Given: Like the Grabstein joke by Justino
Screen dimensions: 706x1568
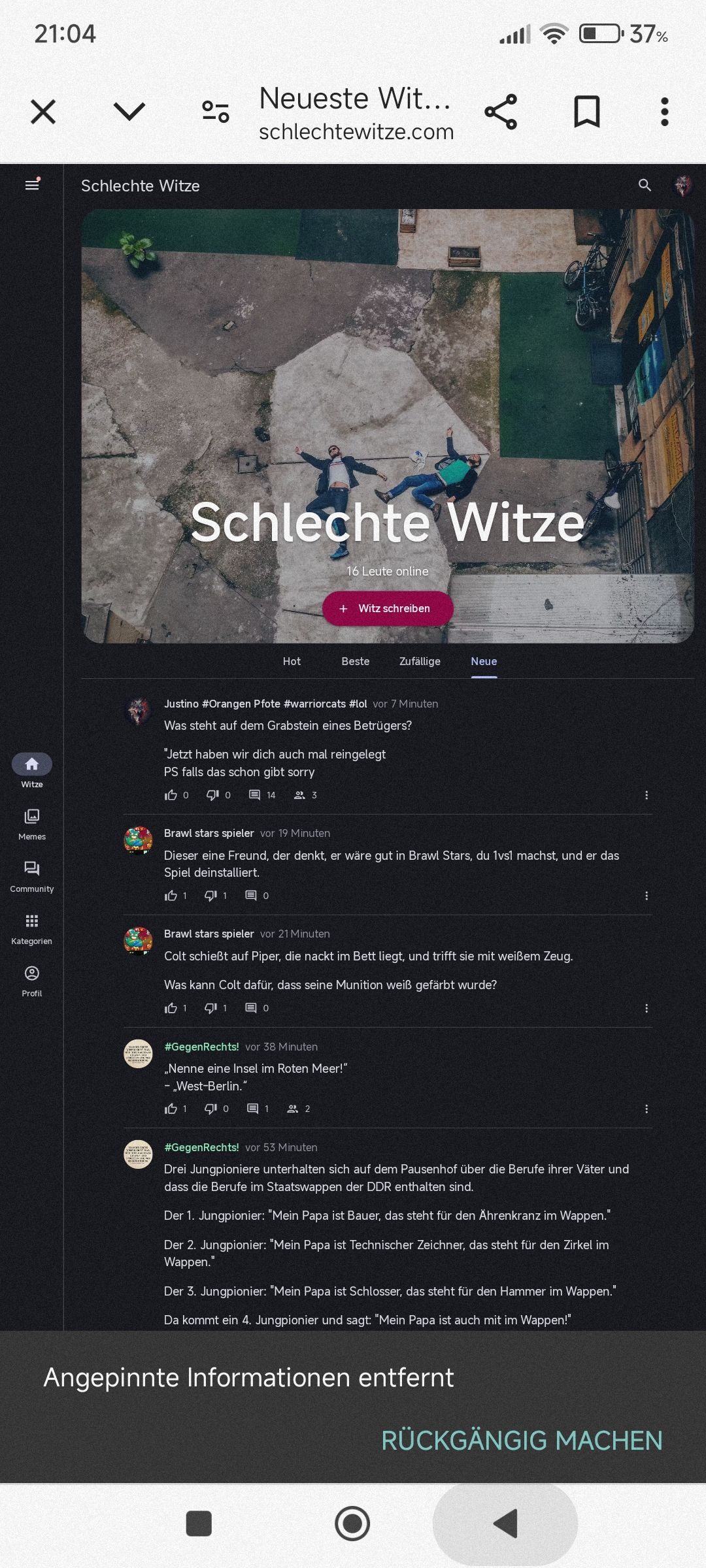Looking at the screenshot, I should (171, 795).
